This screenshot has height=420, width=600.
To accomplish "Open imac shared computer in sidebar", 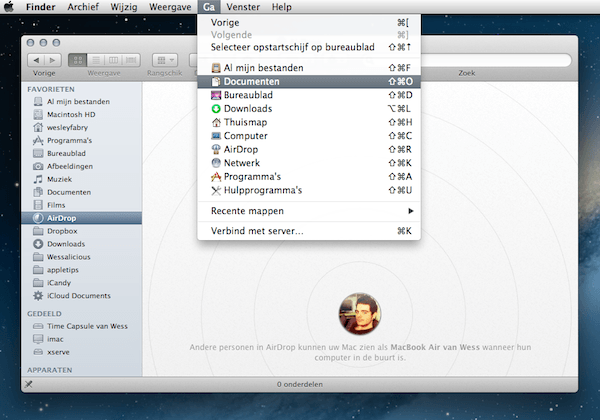I will coord(82,339).
